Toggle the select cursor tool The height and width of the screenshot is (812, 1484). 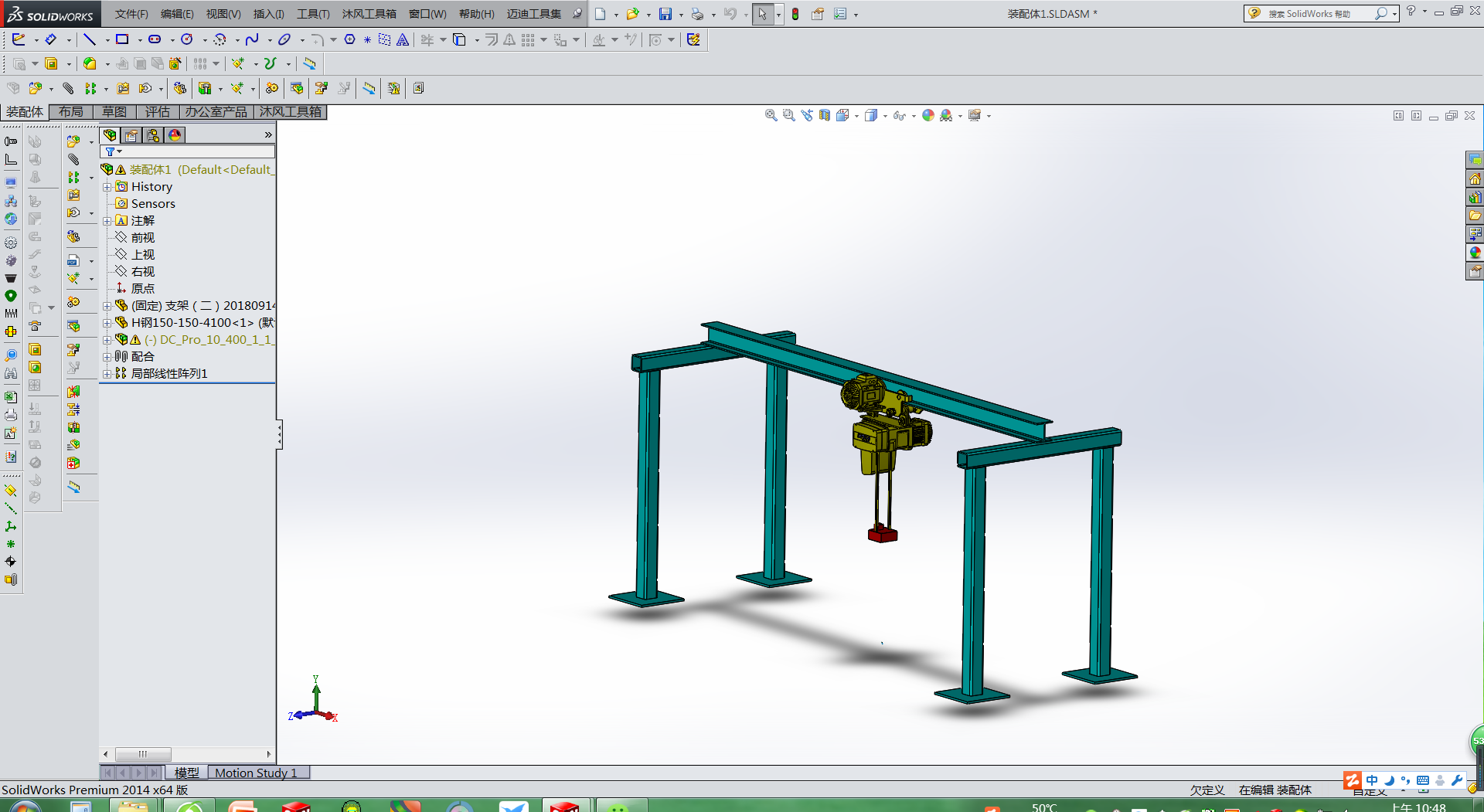[762, 14]
